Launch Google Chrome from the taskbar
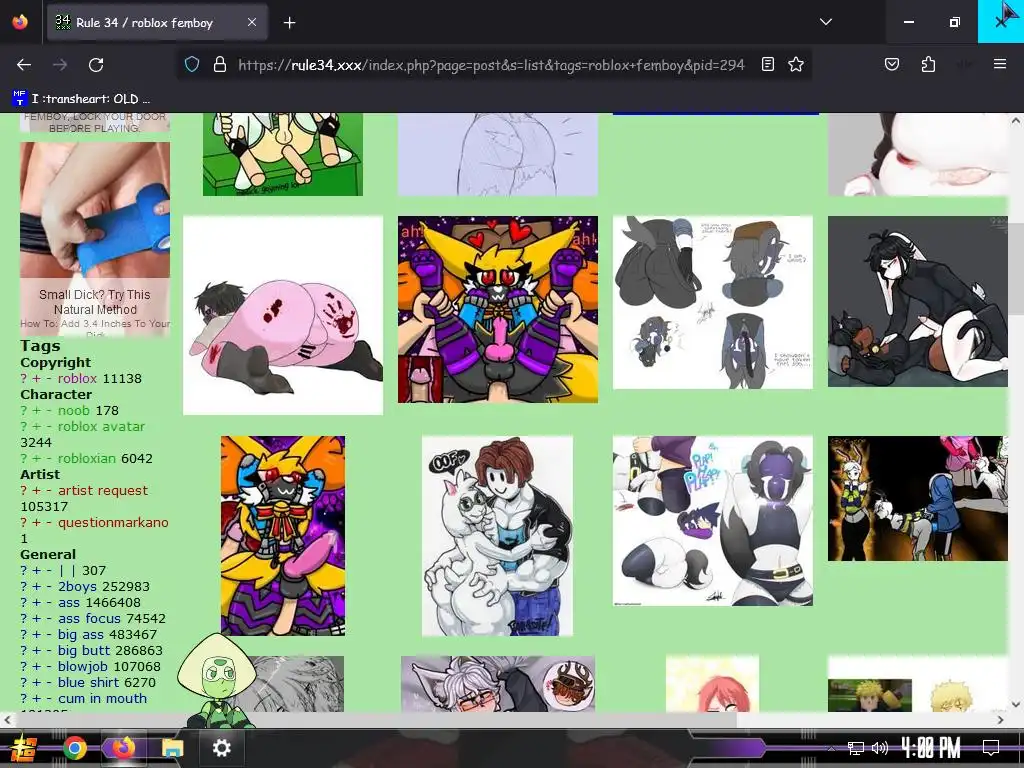 (74, 748)
